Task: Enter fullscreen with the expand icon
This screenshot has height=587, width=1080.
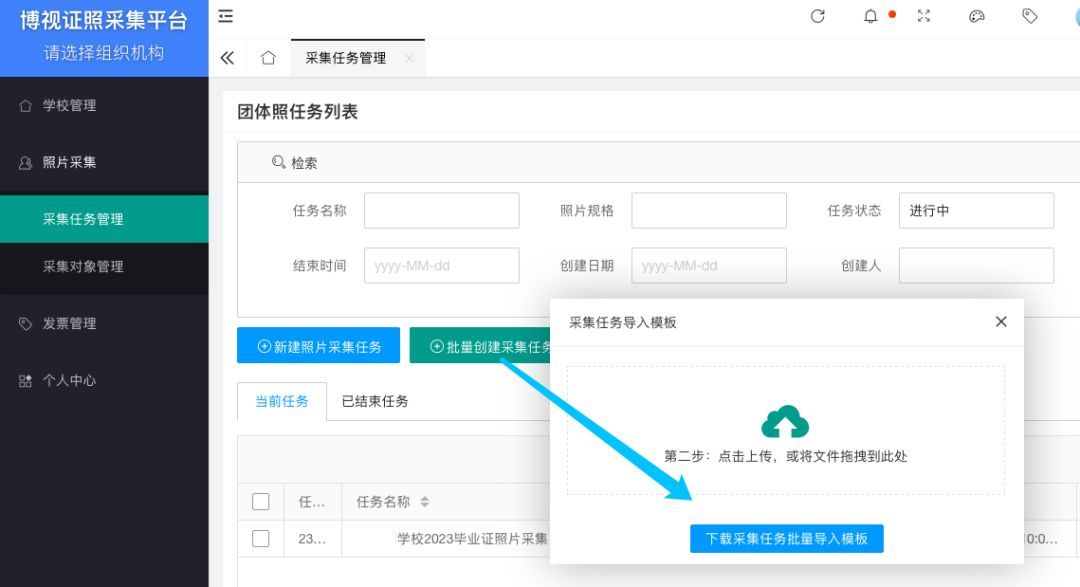Action: pos(922,16)
